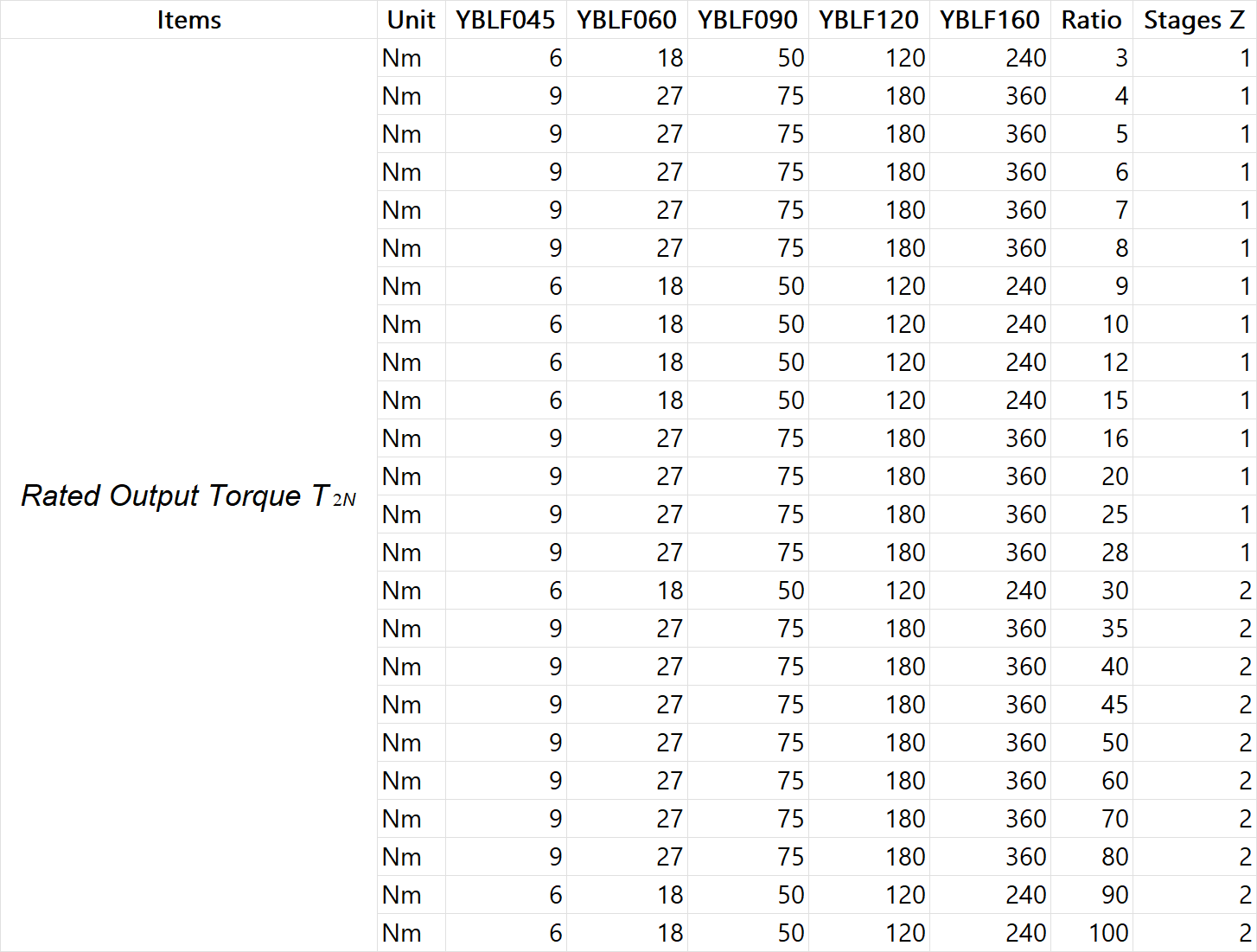Select the Ratio cell showing 28
1257x952 pixels.
coord(1092,553)
